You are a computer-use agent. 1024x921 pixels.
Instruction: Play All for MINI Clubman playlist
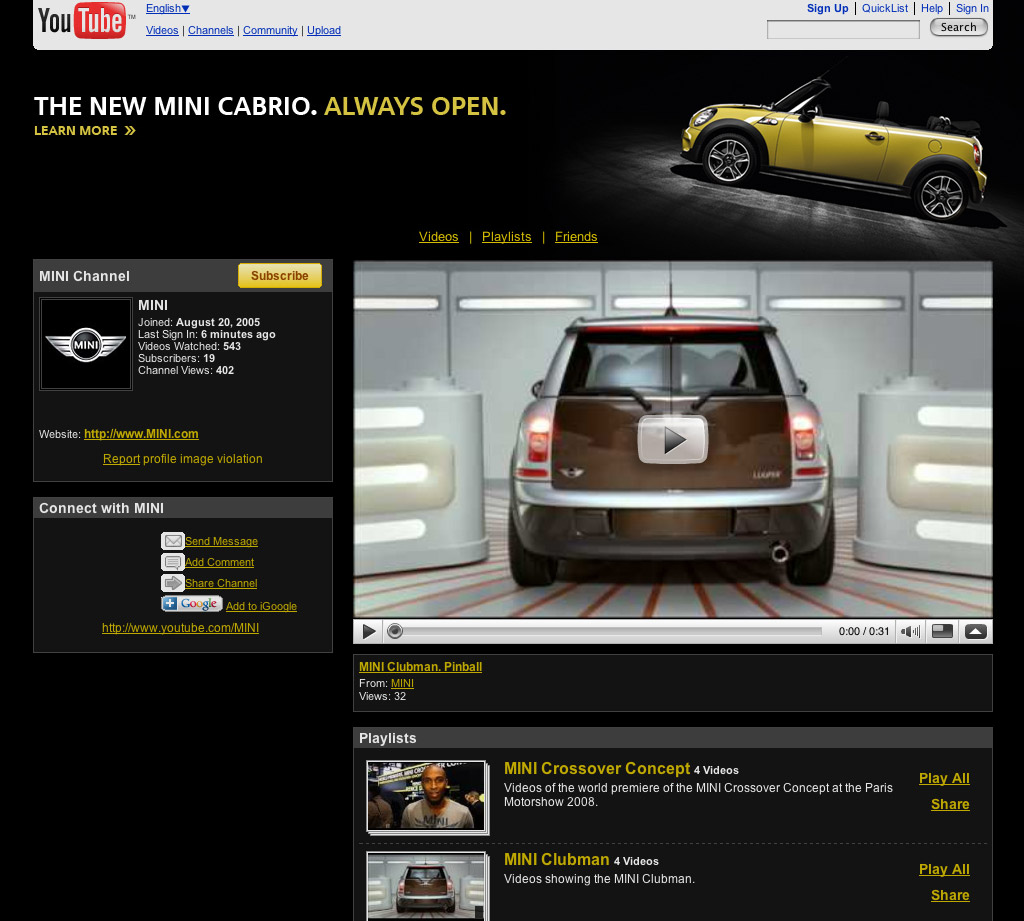click(944, 869)
